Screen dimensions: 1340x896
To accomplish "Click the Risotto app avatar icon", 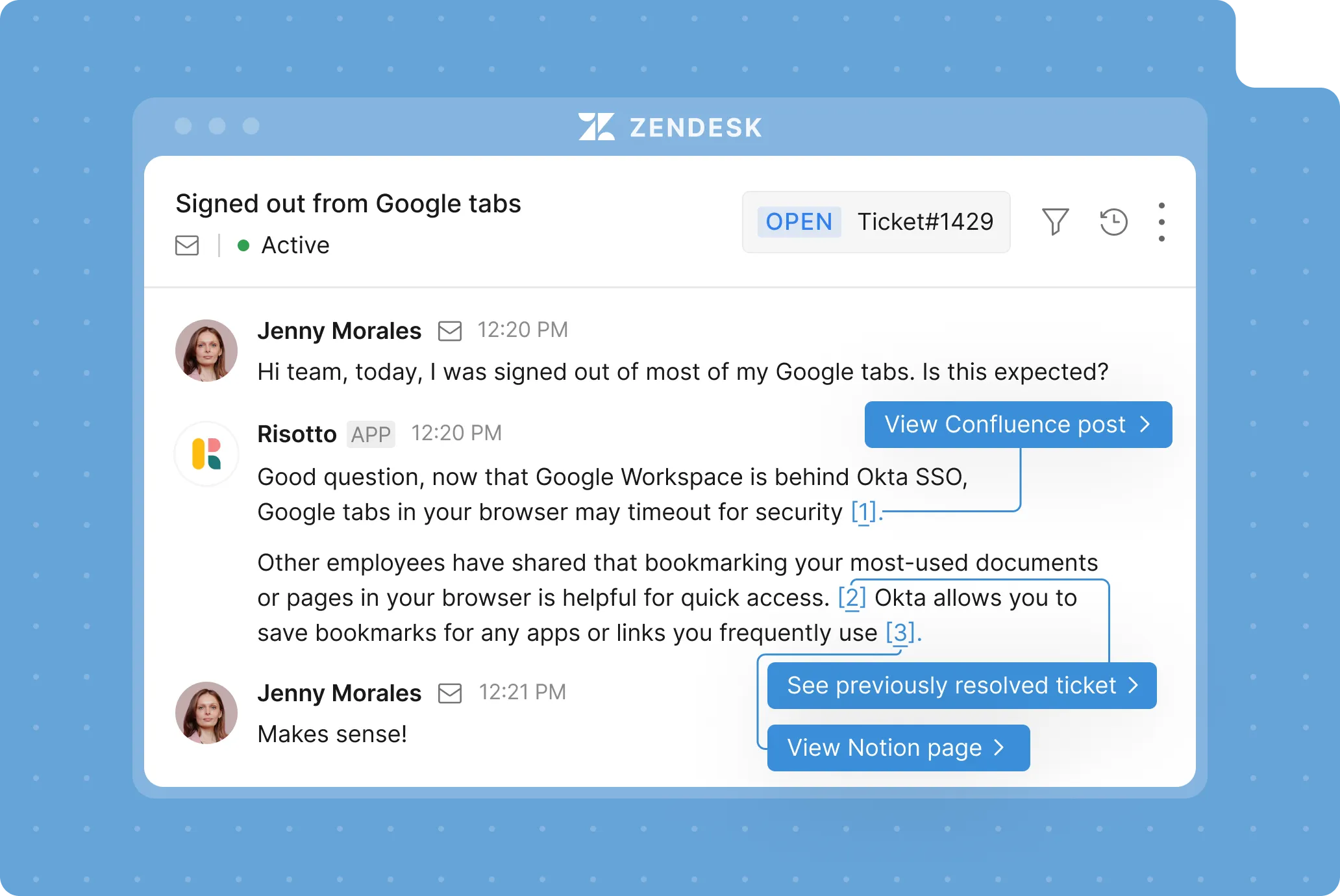I will click(206, 454).
